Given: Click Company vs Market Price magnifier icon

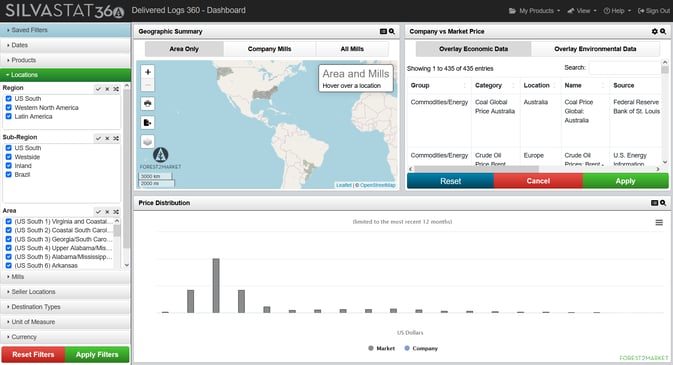Looking at the screenshot, I should (x=663, y=31).
